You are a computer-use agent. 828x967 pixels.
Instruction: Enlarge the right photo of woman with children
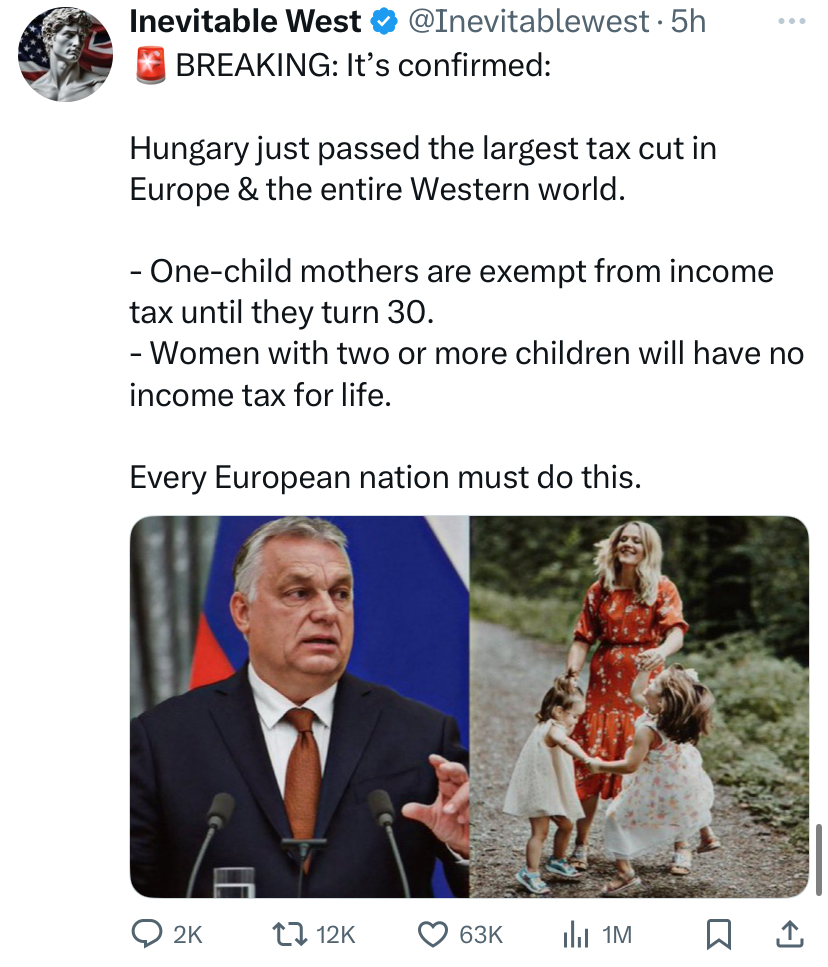click(x=639, y=707)
